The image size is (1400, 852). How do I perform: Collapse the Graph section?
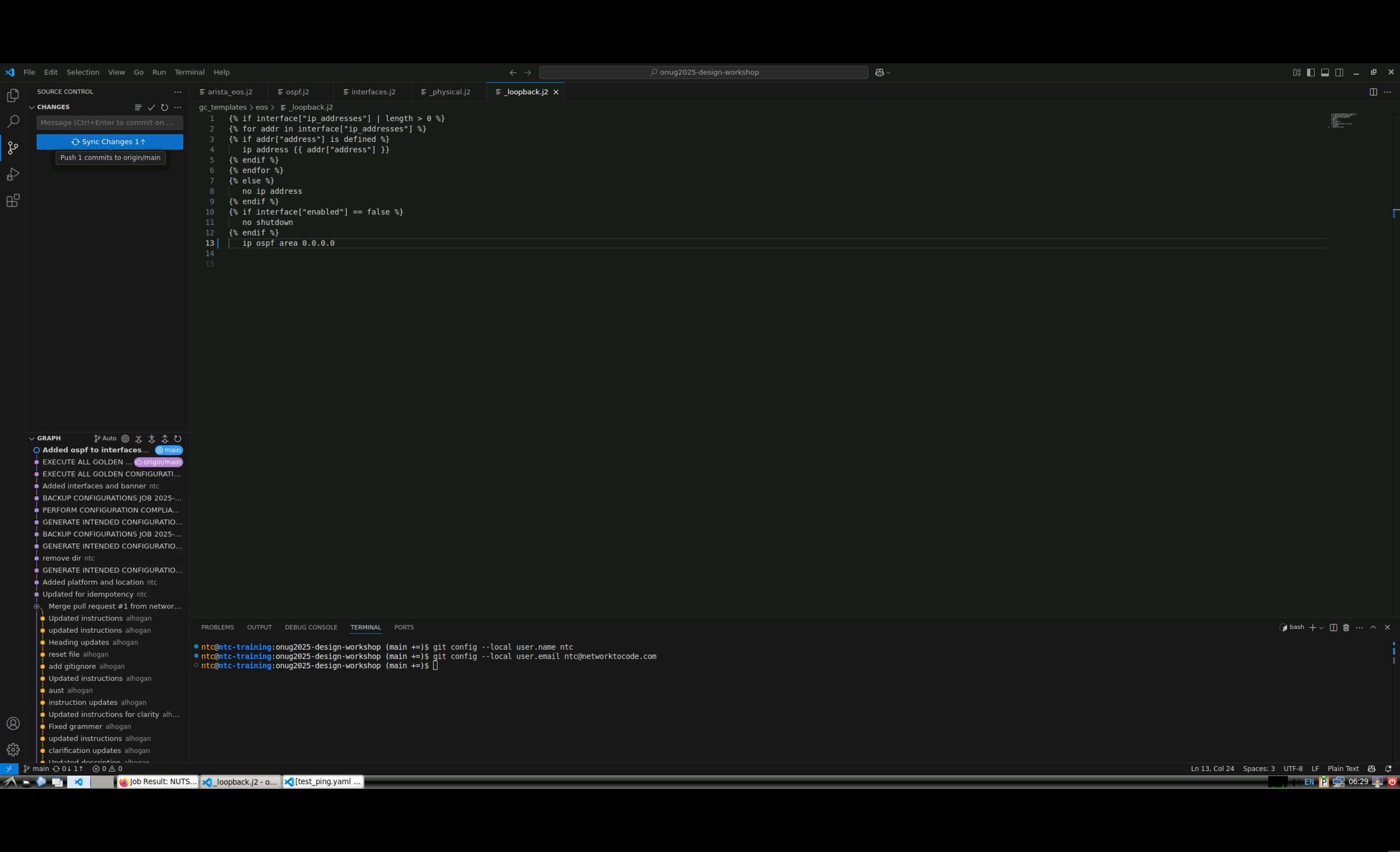pyautogui.click(x=32, y=439)
